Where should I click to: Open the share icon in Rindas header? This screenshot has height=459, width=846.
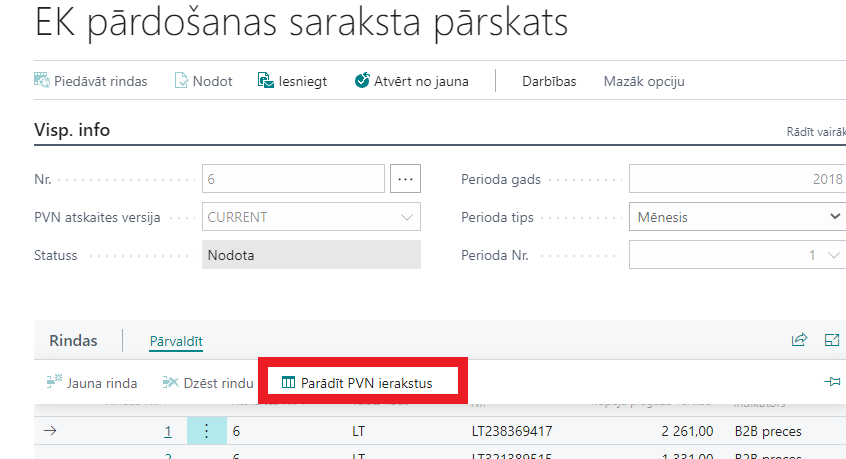coord(799,340)
